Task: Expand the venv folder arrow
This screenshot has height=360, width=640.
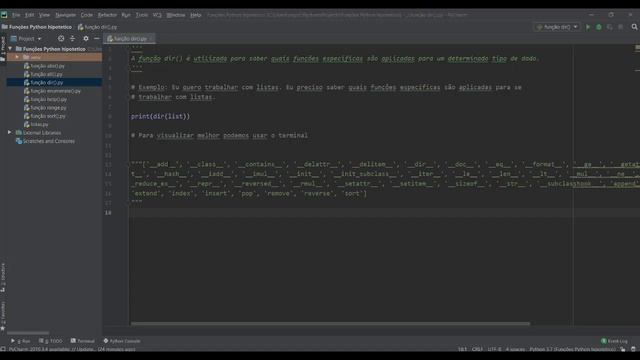Action: click(17, 57)
